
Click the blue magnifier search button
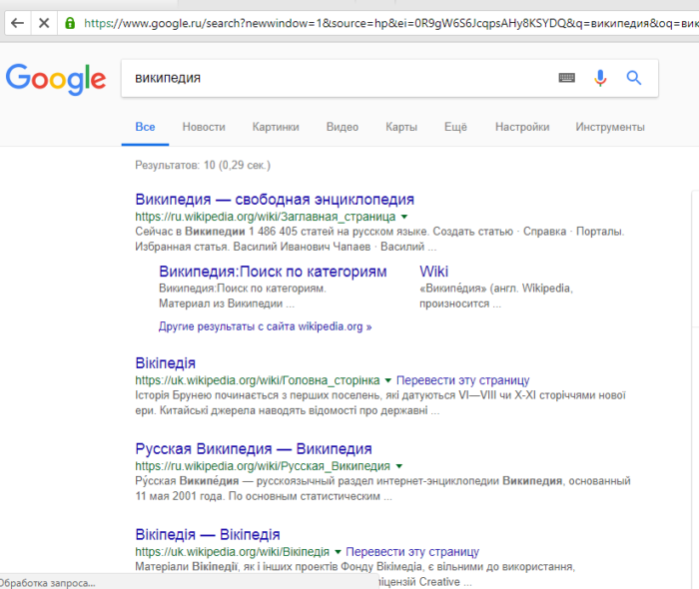(633, 78)
